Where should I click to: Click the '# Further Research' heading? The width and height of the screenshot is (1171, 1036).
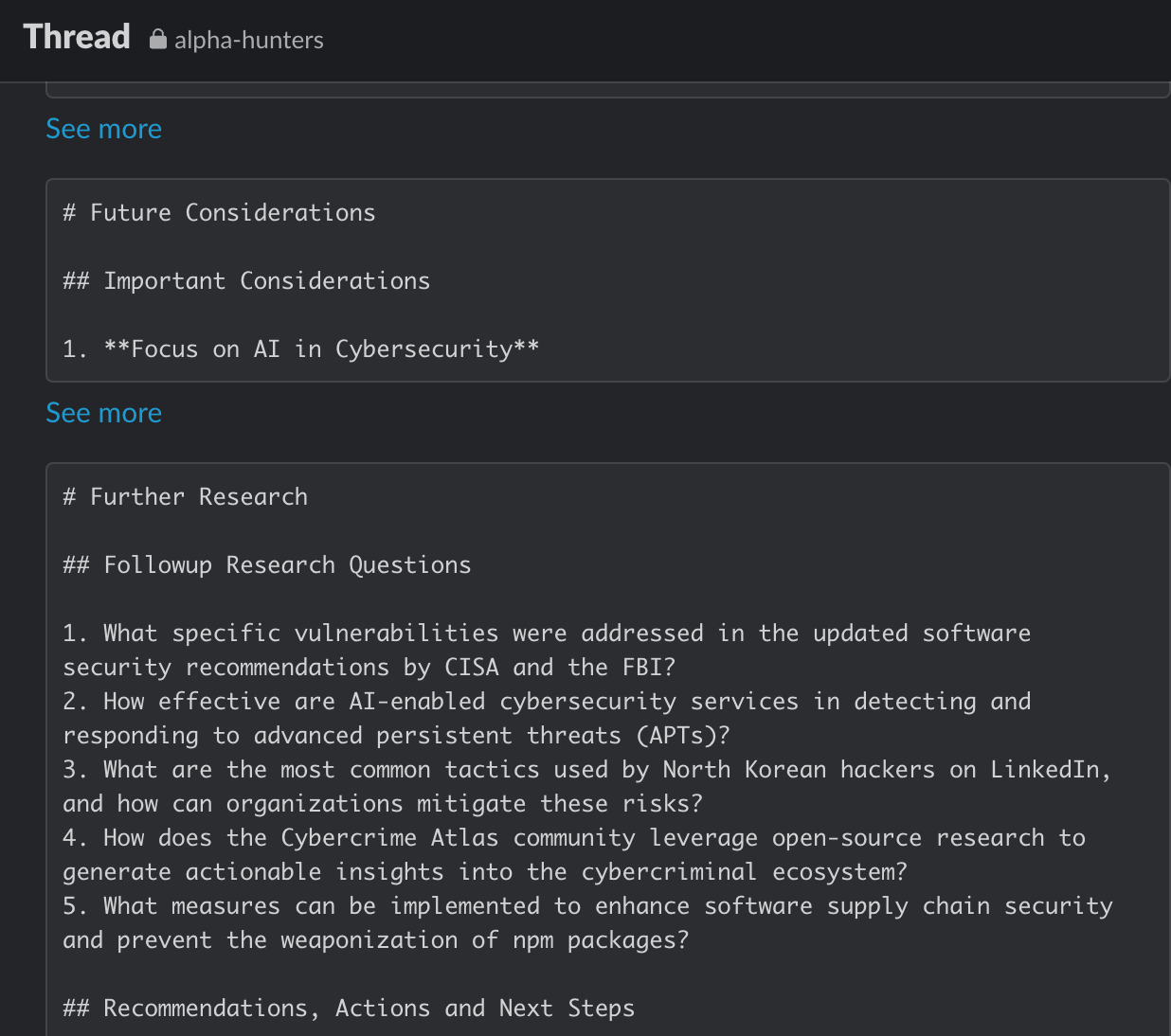pyautogui.click(x=186, y=497)
